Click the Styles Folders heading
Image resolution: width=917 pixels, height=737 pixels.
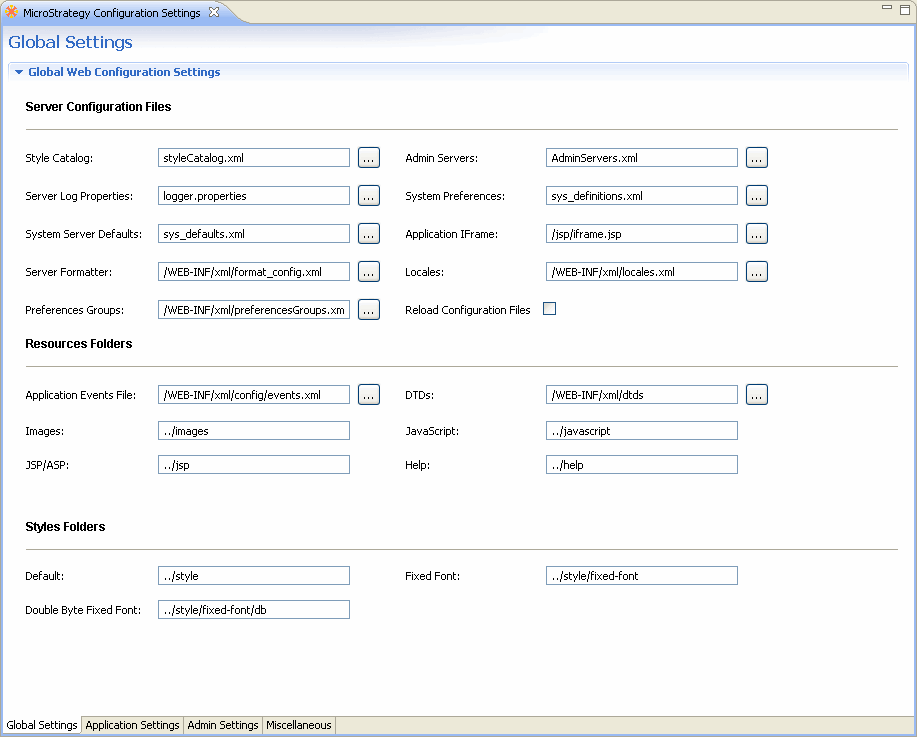click(x=65, y=526)
